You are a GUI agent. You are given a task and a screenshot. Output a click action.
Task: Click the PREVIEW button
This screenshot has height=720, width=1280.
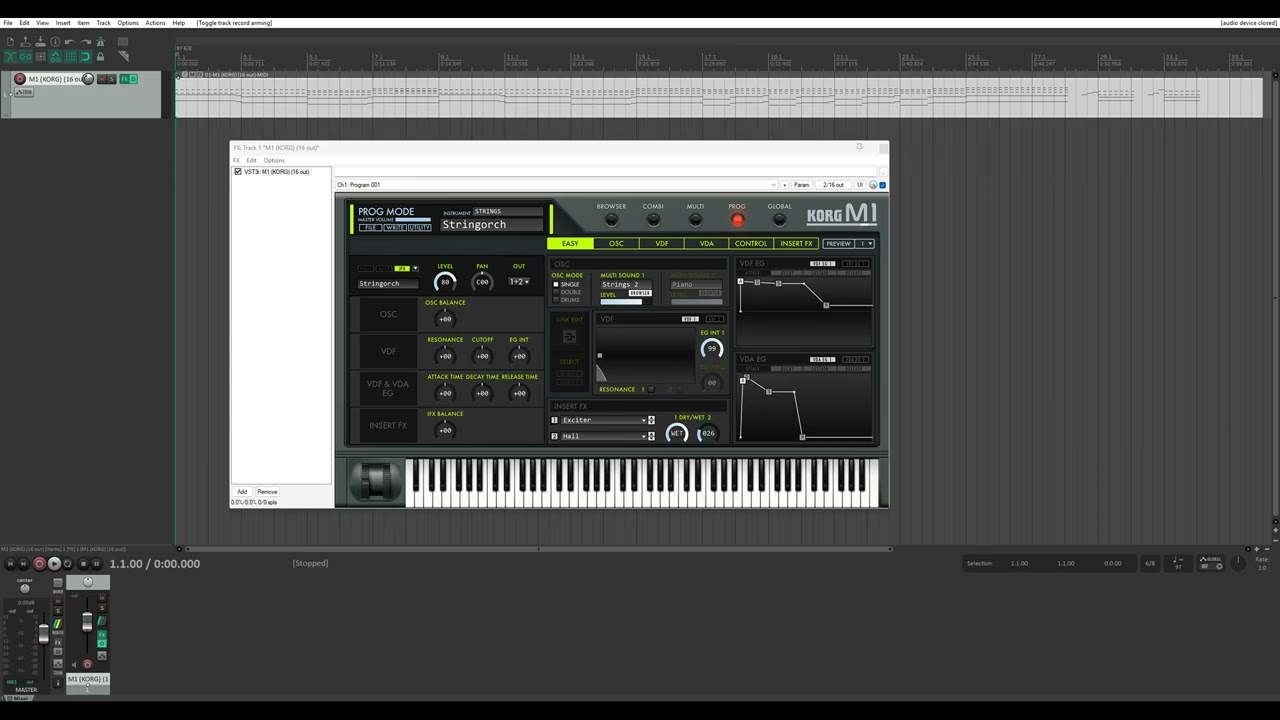click(838, 243)
